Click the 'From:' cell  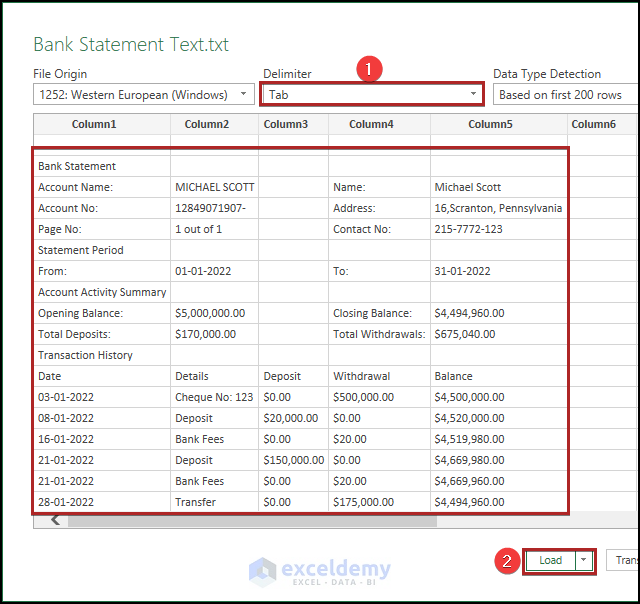click(x=102, y=271)
